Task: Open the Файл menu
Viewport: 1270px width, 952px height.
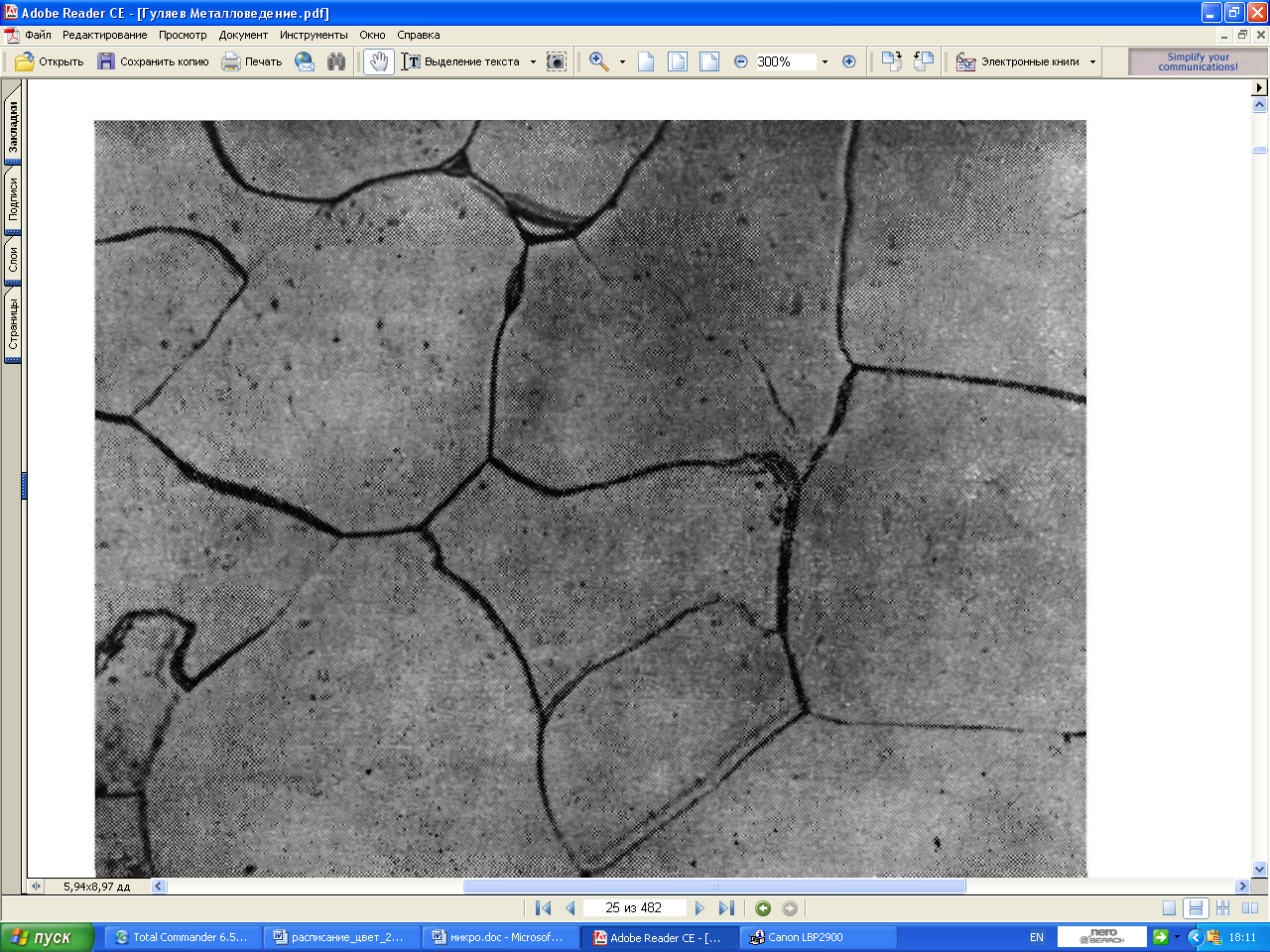Action: pyautogui.click(x=38, y=35)
